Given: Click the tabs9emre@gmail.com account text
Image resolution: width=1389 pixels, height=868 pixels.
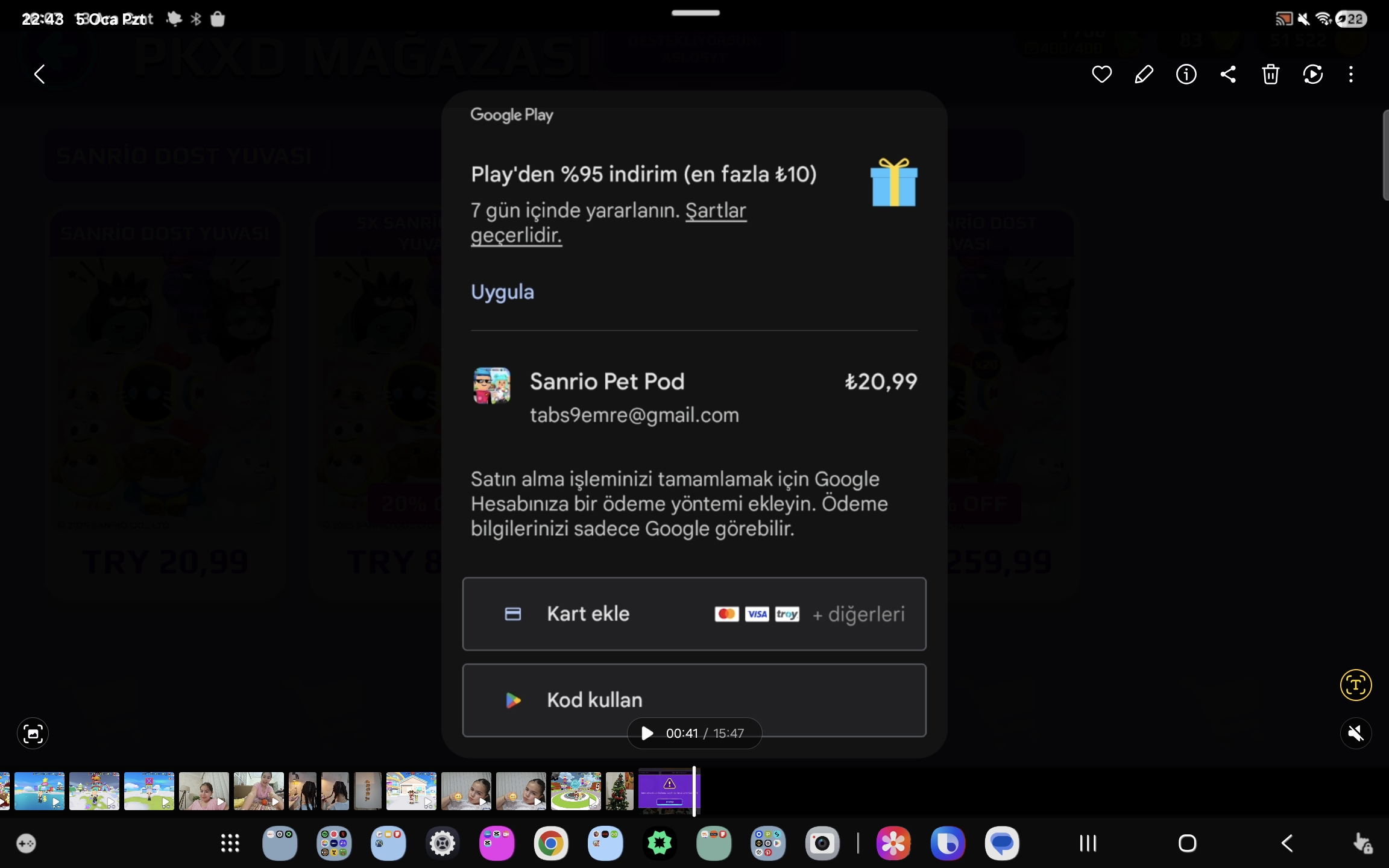Looking at the screenshot, I should (634, 415).
